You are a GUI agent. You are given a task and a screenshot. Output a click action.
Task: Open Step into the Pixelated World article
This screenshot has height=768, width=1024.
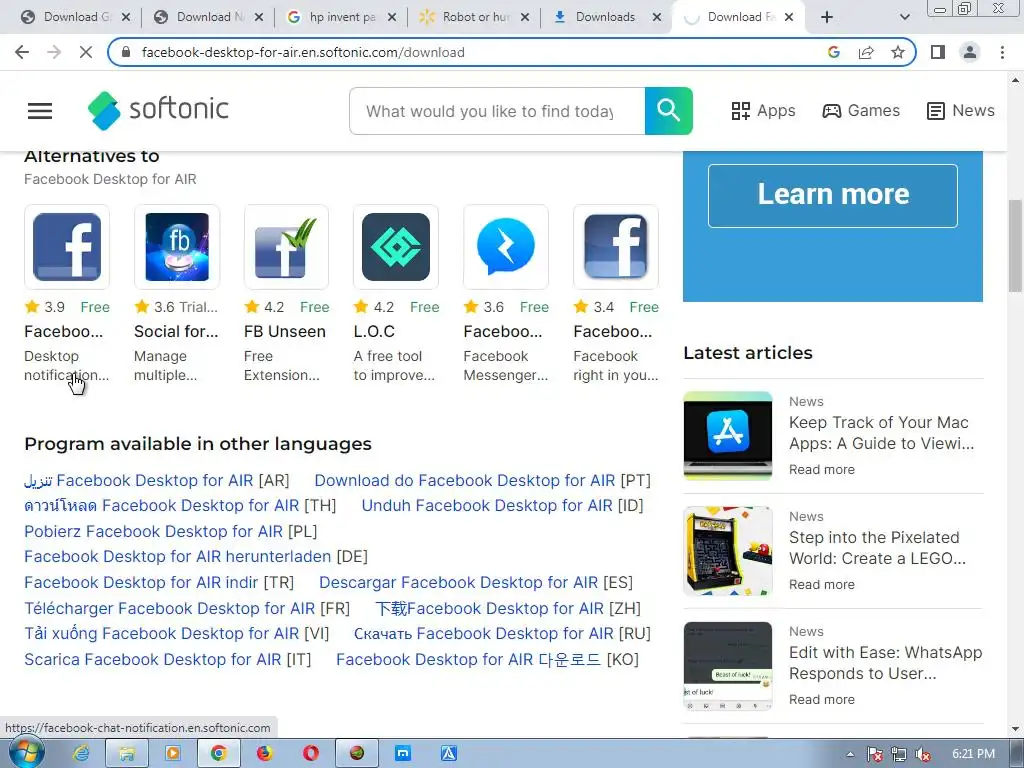[x=877, y=548]
